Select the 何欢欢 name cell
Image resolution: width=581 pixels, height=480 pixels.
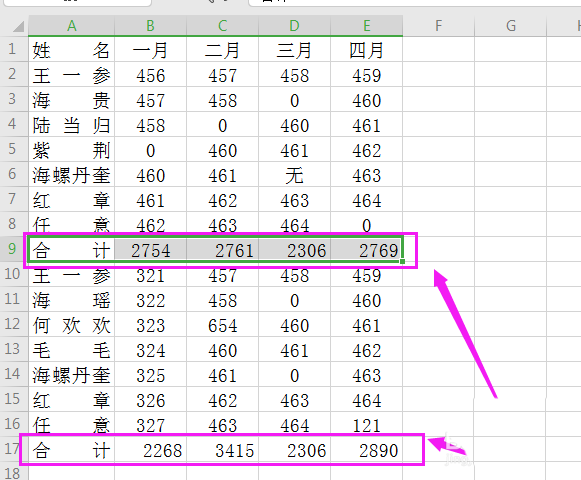click(x=72, y=324)
